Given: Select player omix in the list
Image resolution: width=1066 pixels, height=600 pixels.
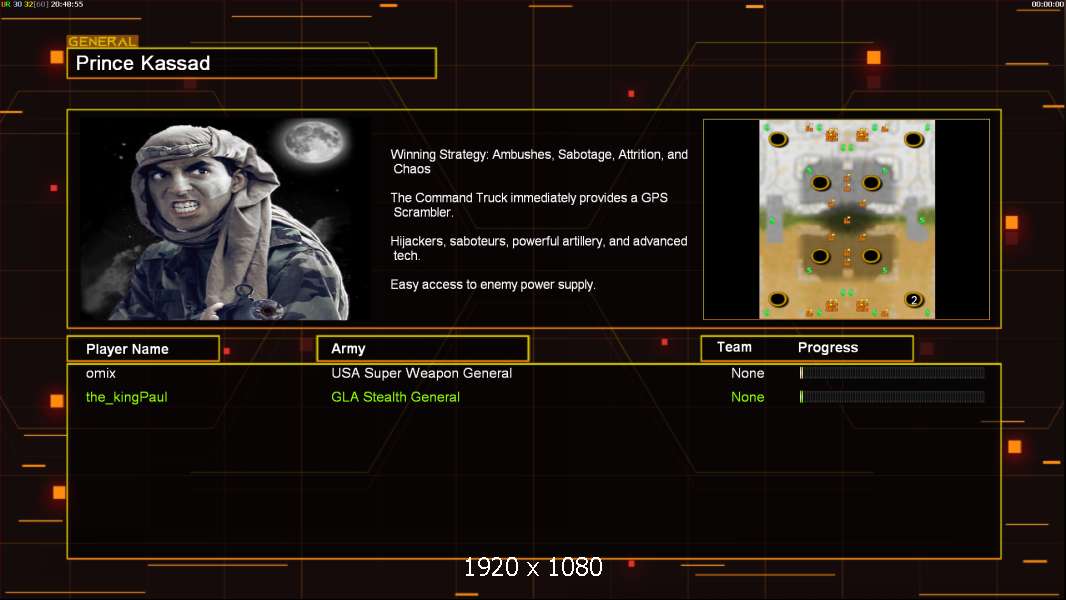Looking at the screenshot, I should coord(101,373).
